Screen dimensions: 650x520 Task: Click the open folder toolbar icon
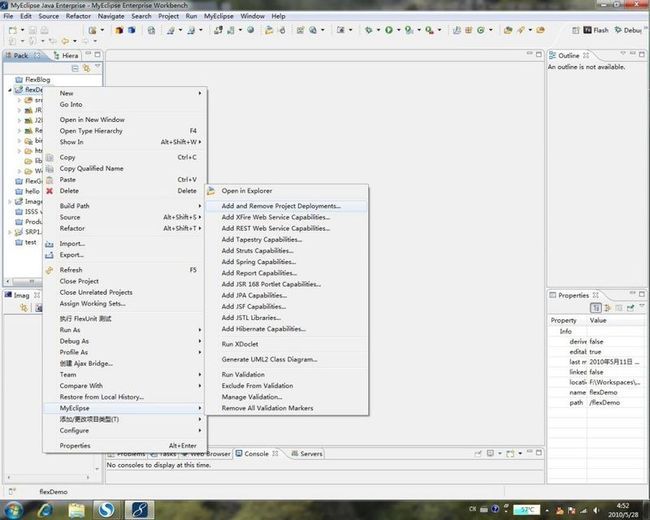[x=269, y=30]
